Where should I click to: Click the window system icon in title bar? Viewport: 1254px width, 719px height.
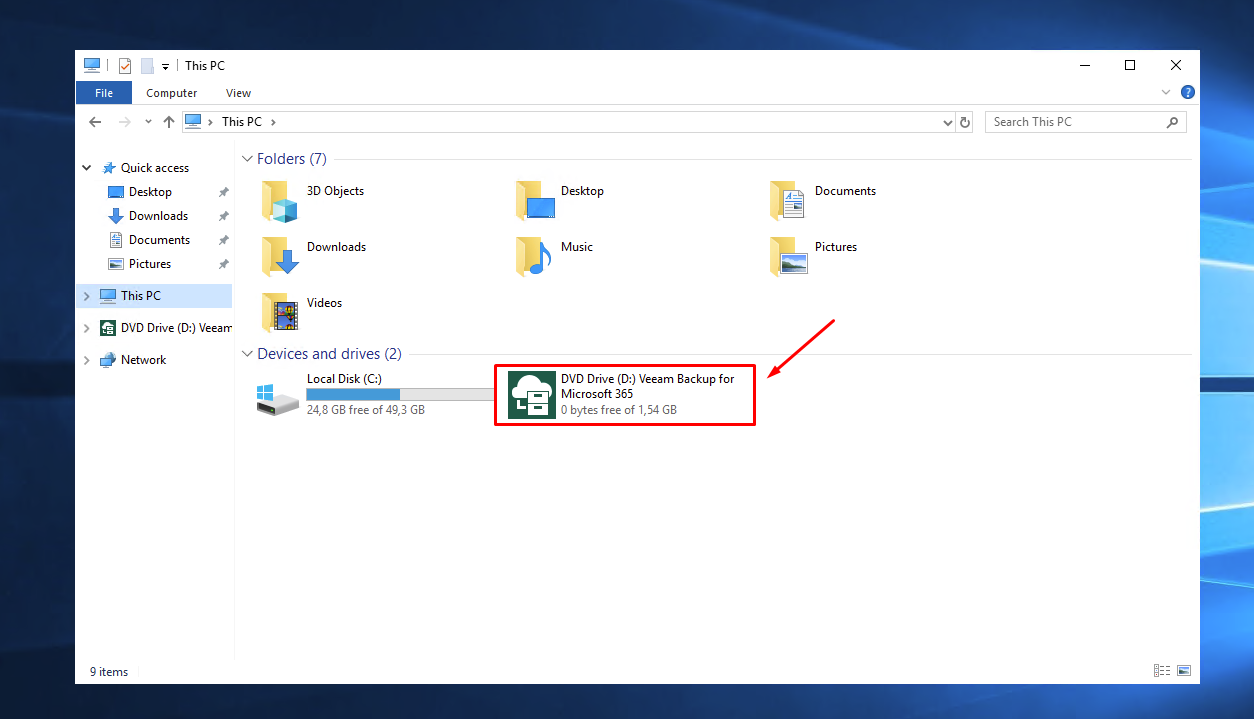92,65
